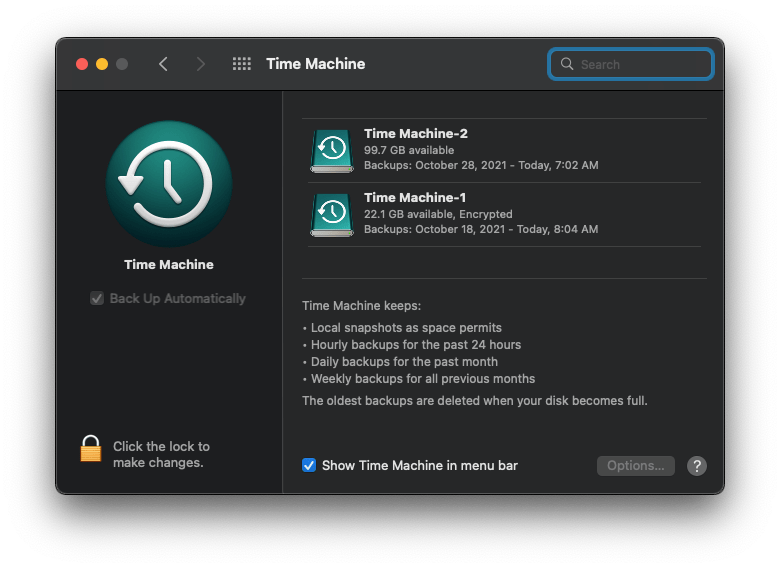Uncheck Show Time Machine in menu bar
The height and width of the screenshot is (568, 780).
point(309,466)
